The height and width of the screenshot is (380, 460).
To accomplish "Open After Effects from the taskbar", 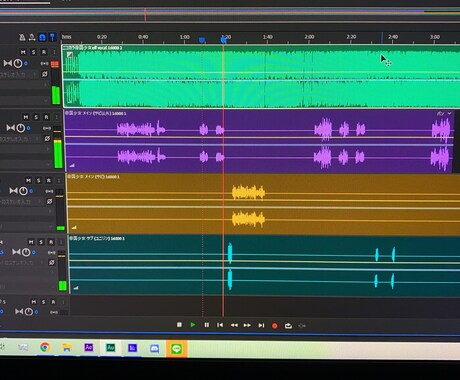I will pyautogui.click(x=88, y=348).
